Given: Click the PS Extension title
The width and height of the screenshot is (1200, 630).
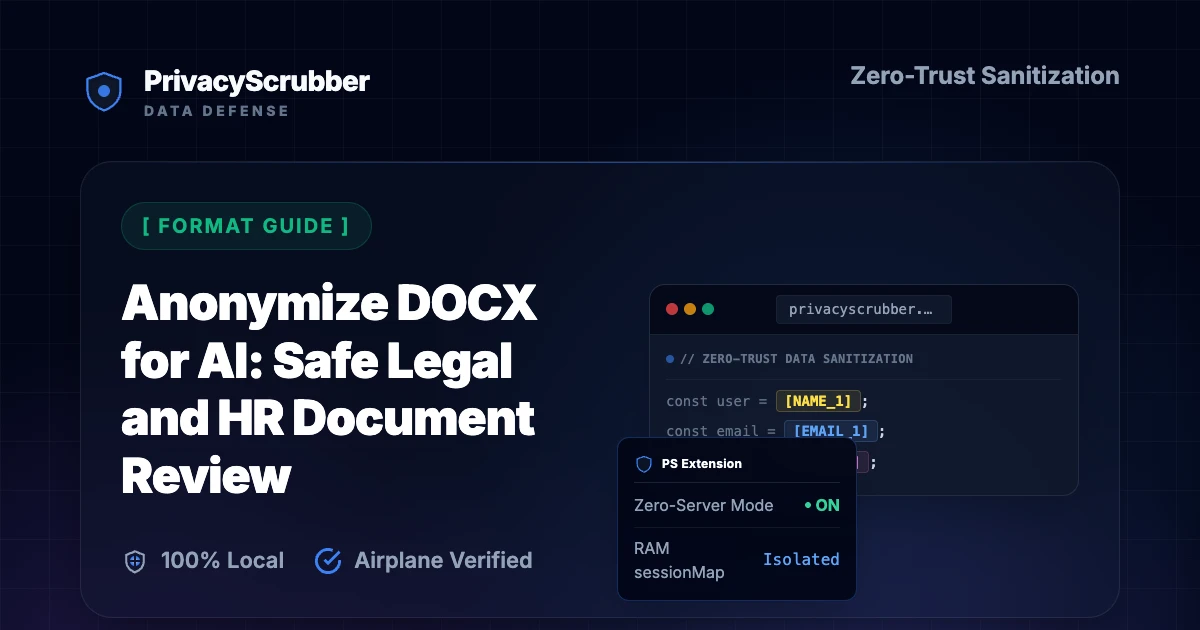Looking at the screenshot, I should point(702,464).
